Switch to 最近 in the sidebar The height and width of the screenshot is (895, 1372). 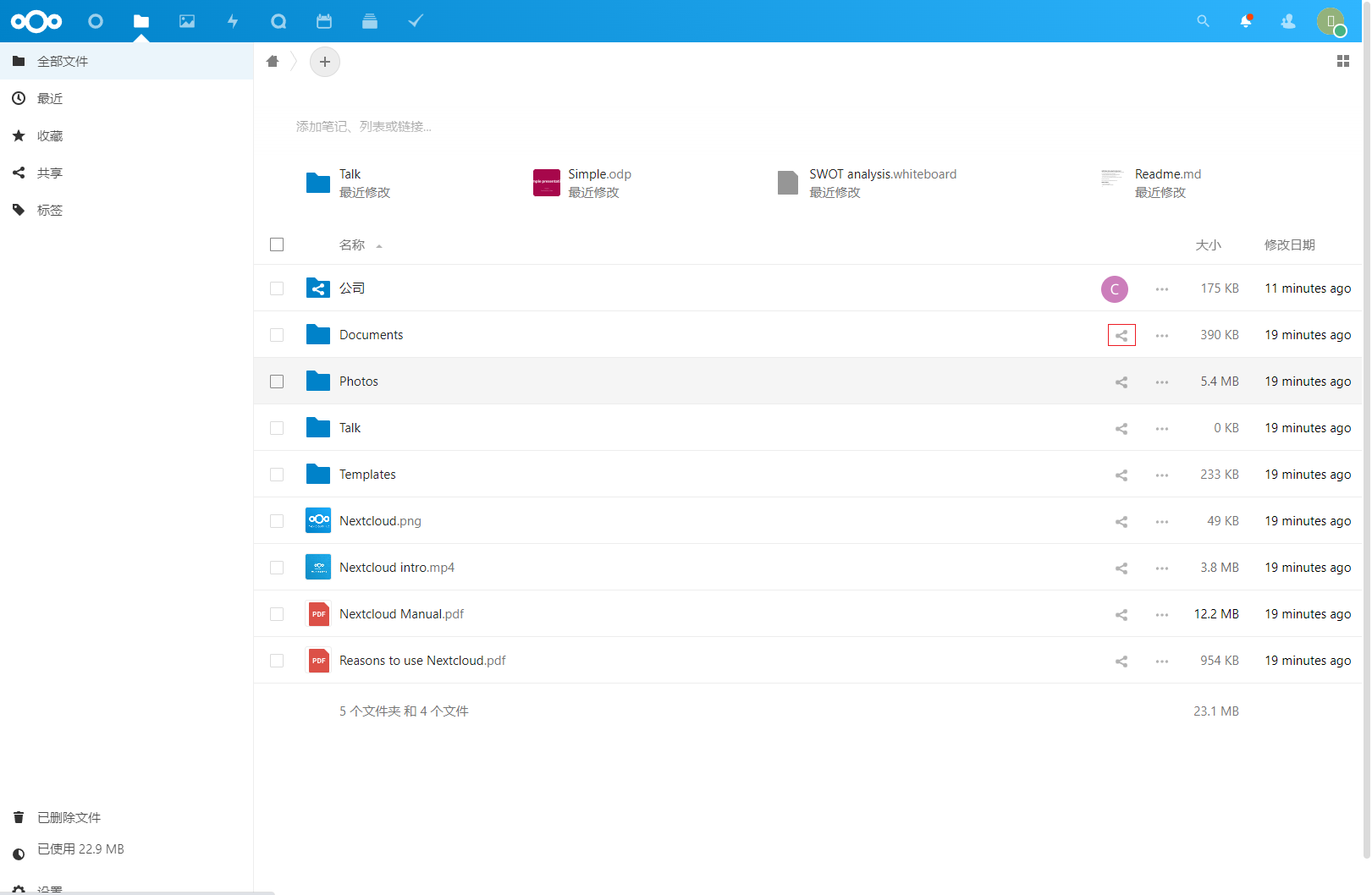coord(49,98)
